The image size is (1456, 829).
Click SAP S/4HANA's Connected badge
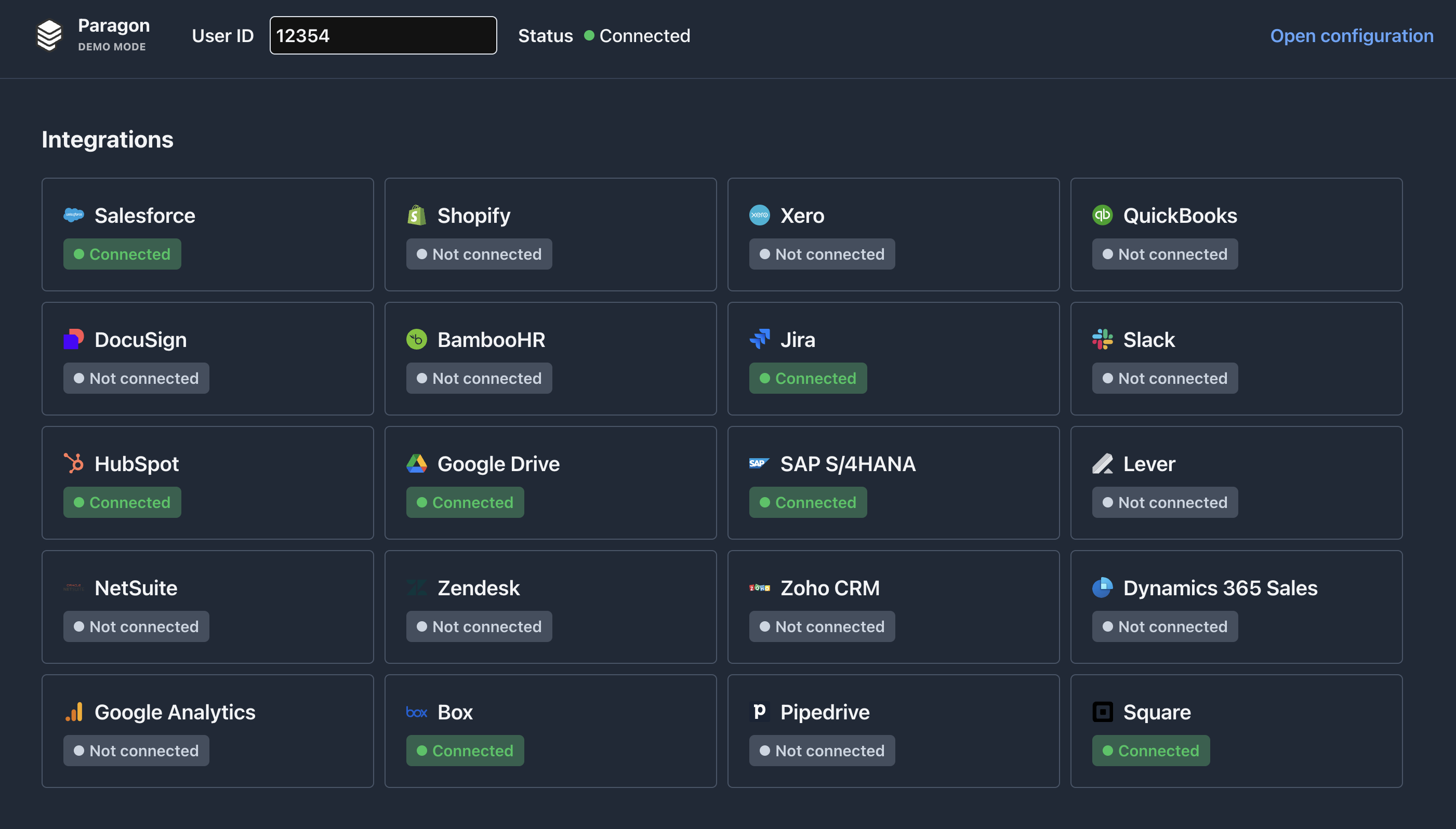point(808,502)
